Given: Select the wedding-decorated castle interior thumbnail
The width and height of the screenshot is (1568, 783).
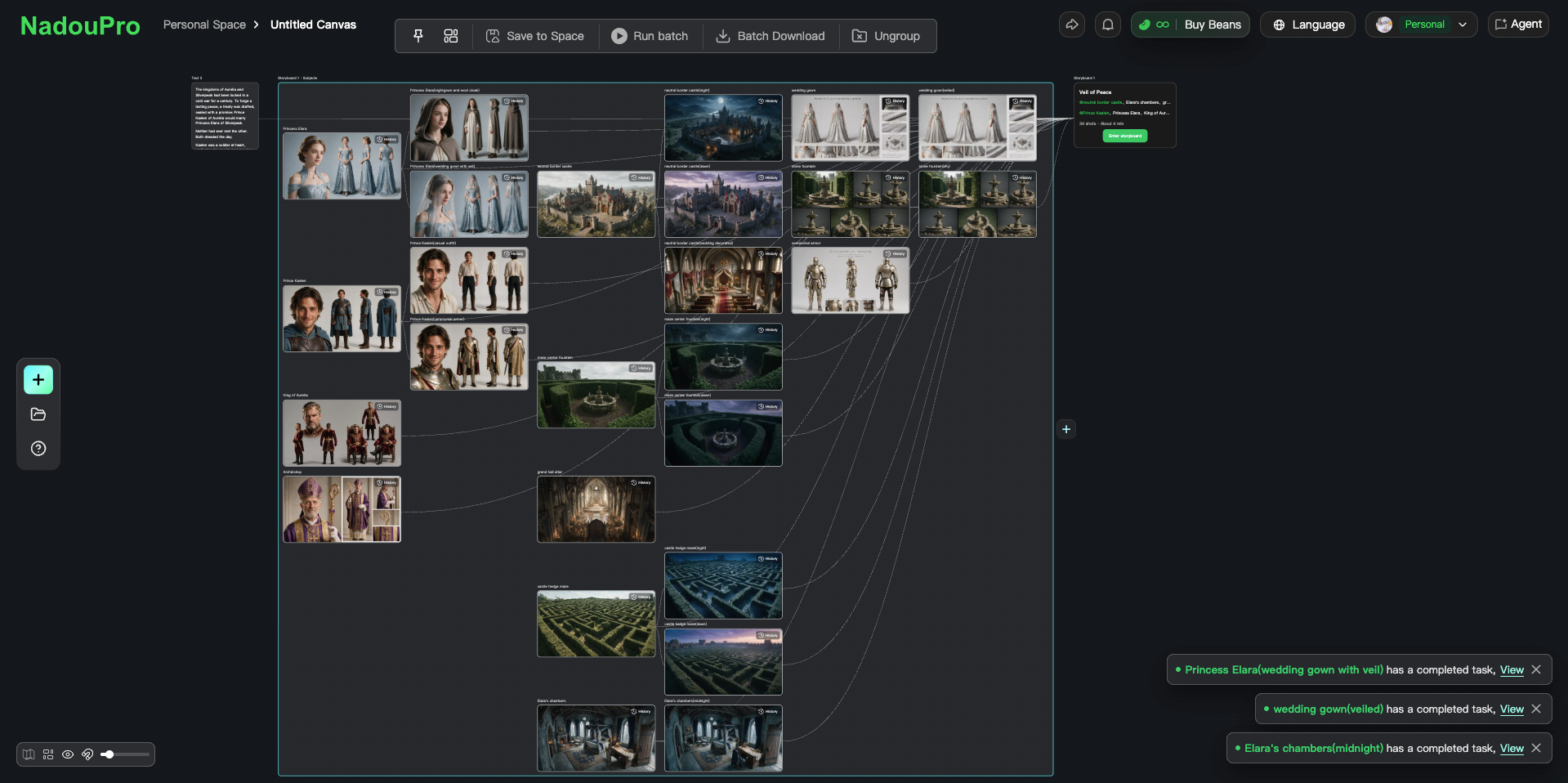Looking at the screenshot, I should coord(723,280).
